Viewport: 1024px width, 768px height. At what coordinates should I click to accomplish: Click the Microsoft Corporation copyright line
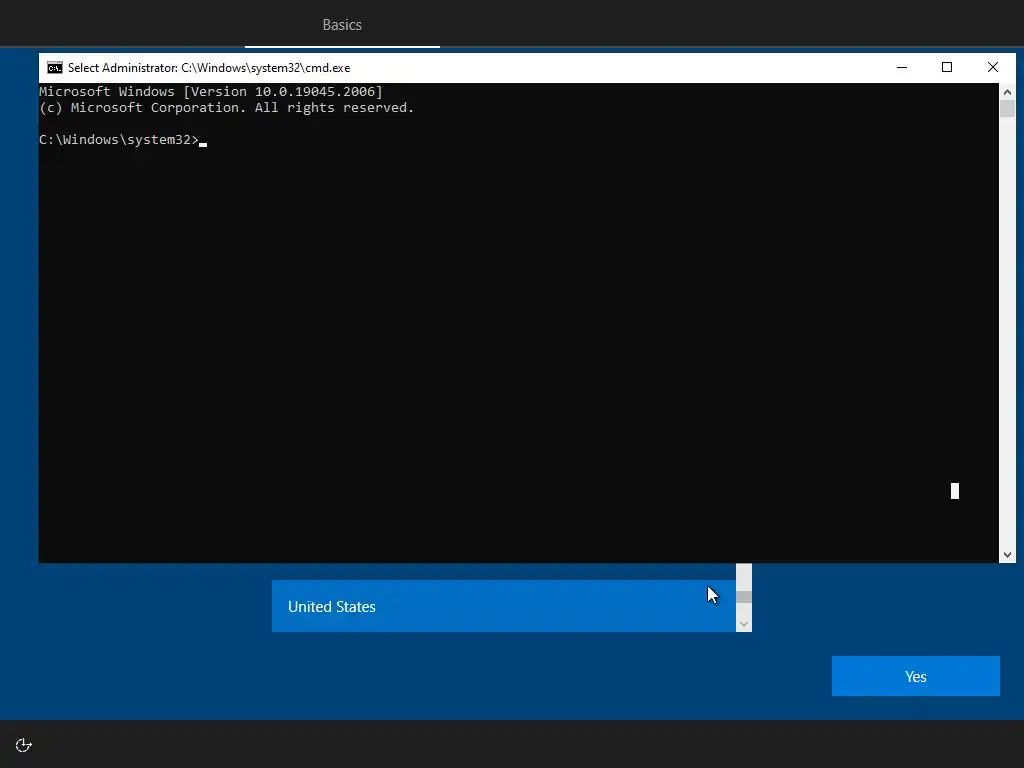tap(227, 108)
